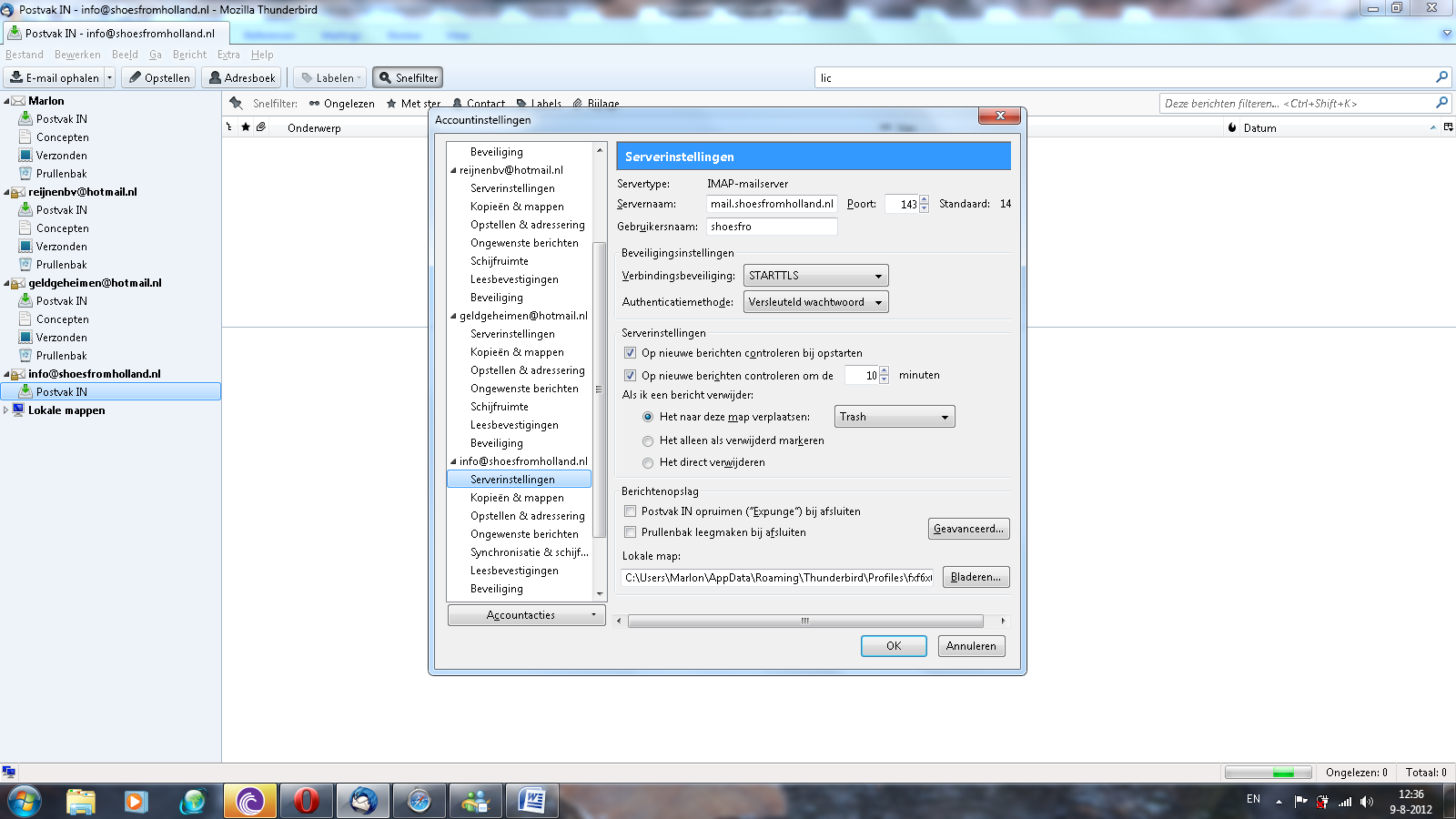
Task: Select Verzonden folder under Marlon
Action: pyautogui.click(x=61, y=156)
